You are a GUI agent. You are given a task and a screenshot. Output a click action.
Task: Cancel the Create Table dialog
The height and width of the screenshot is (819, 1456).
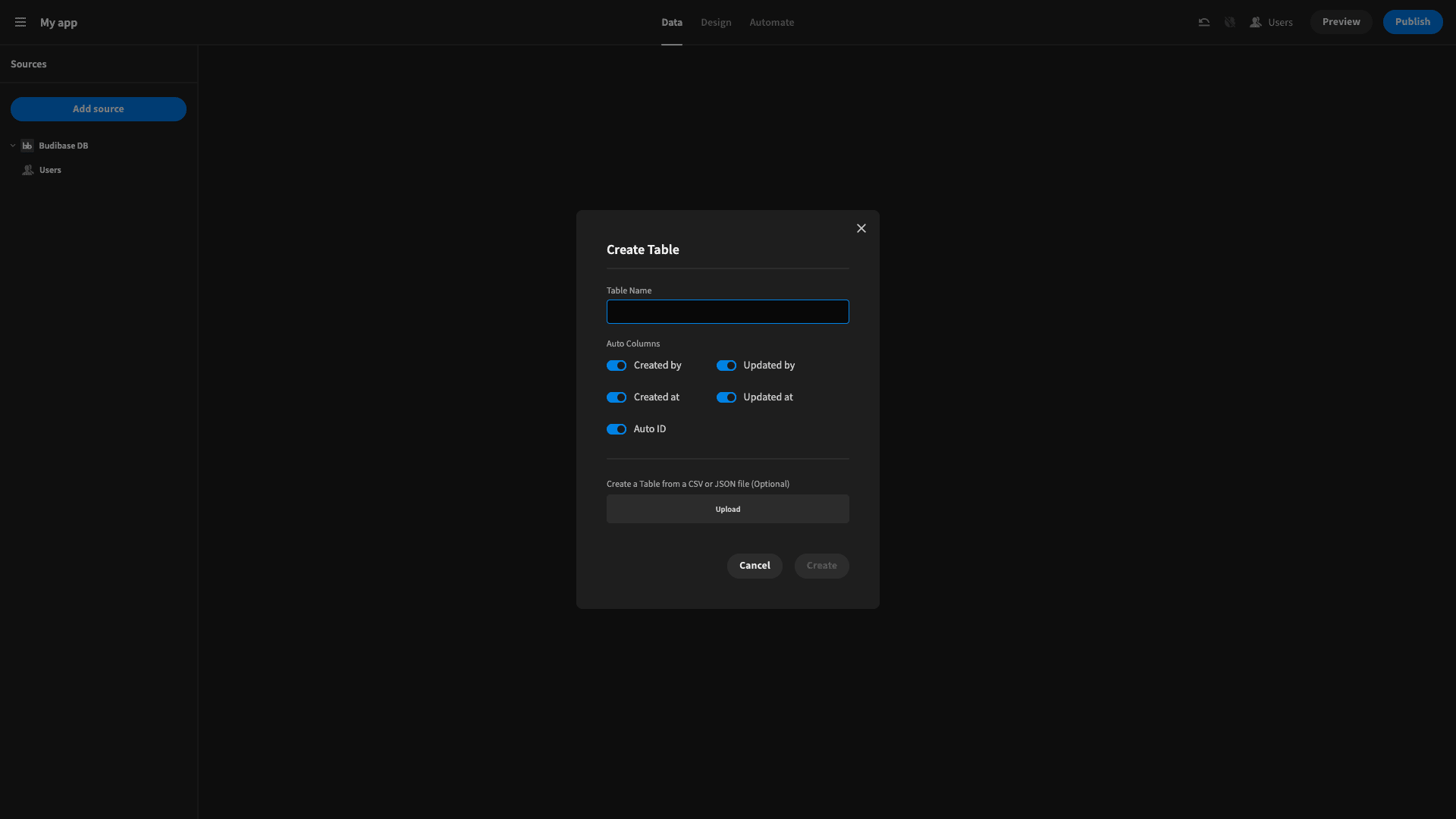[x=755, y=566]
